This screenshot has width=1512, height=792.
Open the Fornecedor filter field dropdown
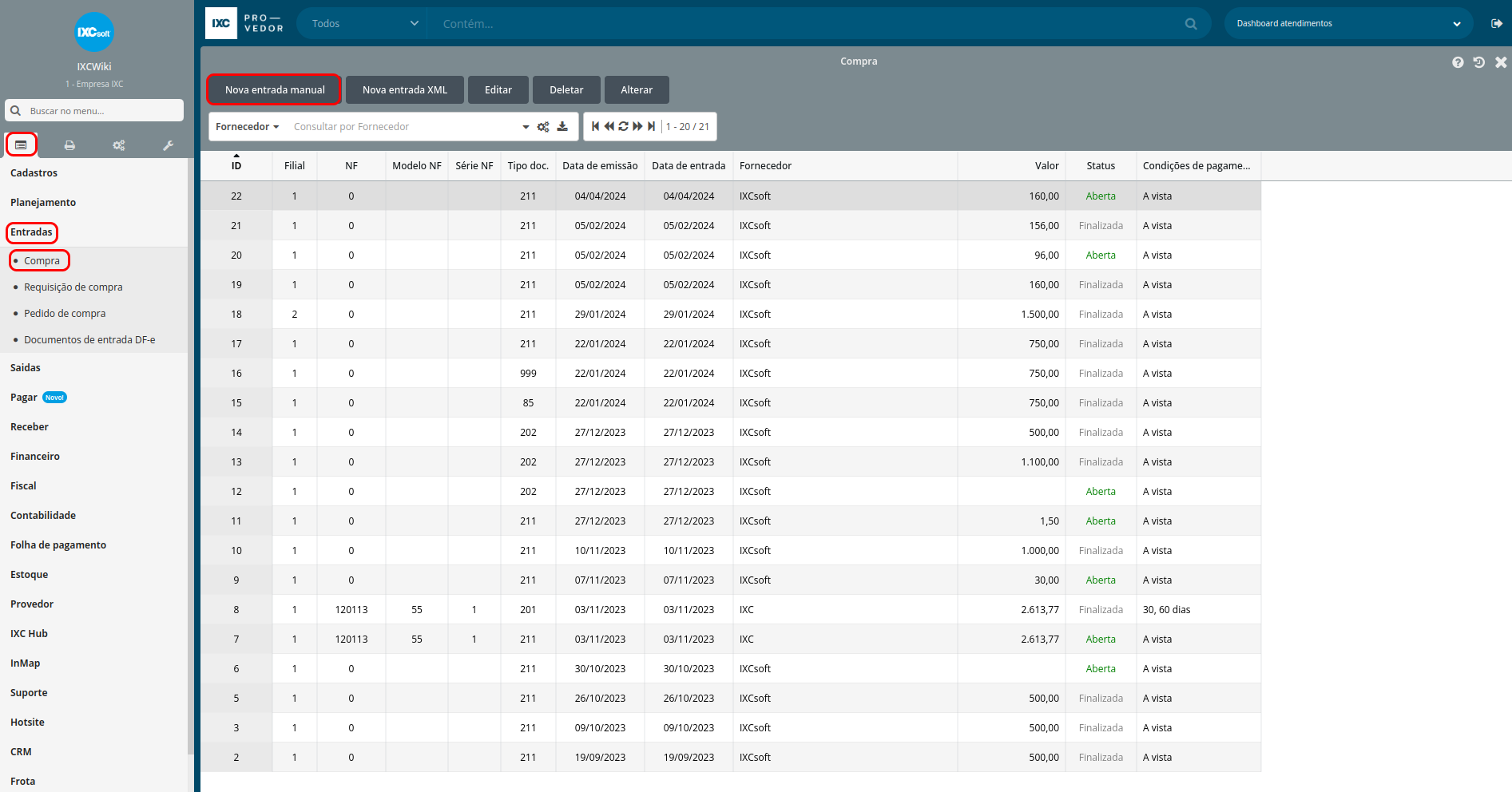click(x=247, y=127)
